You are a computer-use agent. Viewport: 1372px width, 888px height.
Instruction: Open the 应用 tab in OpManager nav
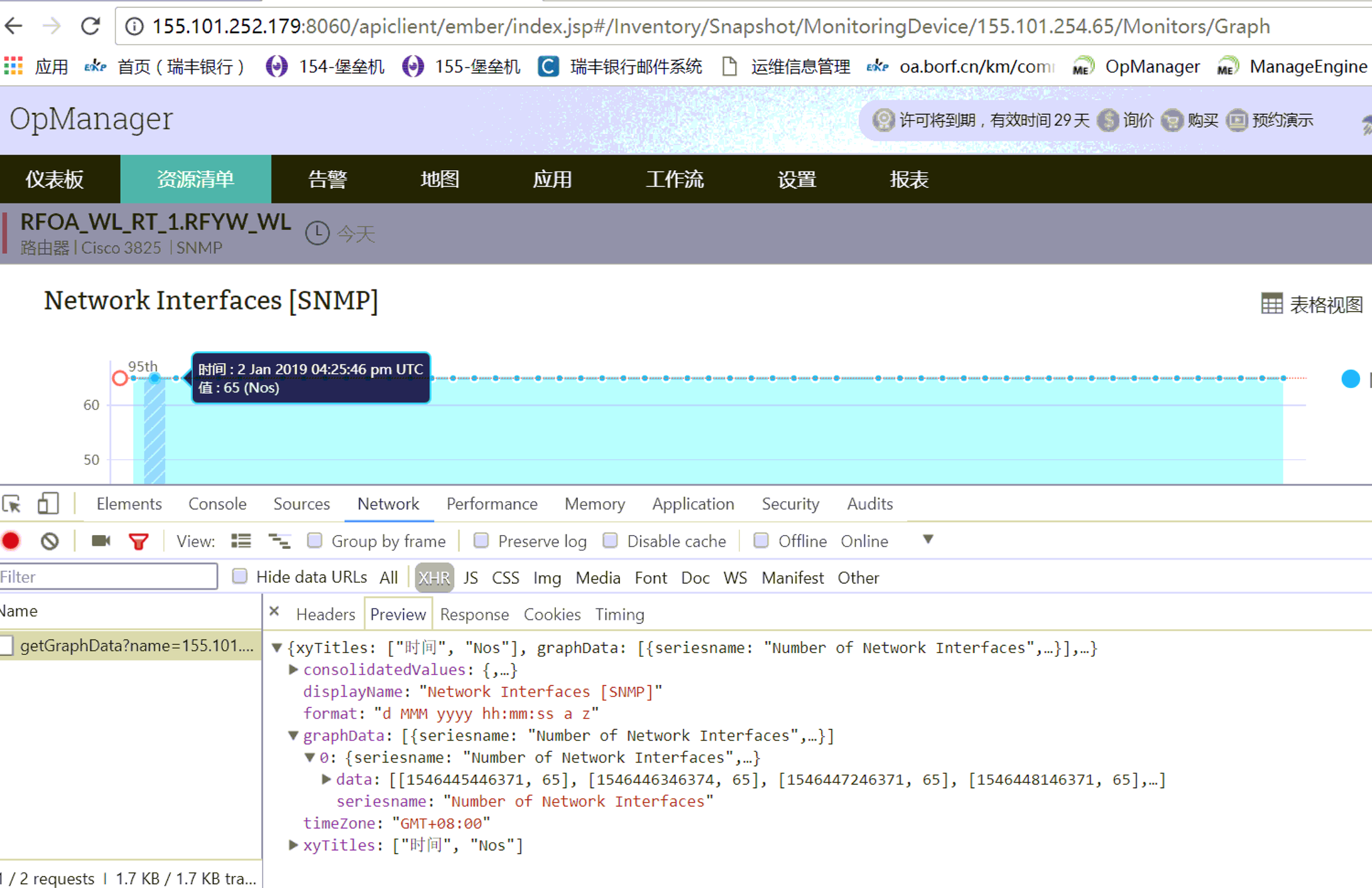tap(552, 180)
